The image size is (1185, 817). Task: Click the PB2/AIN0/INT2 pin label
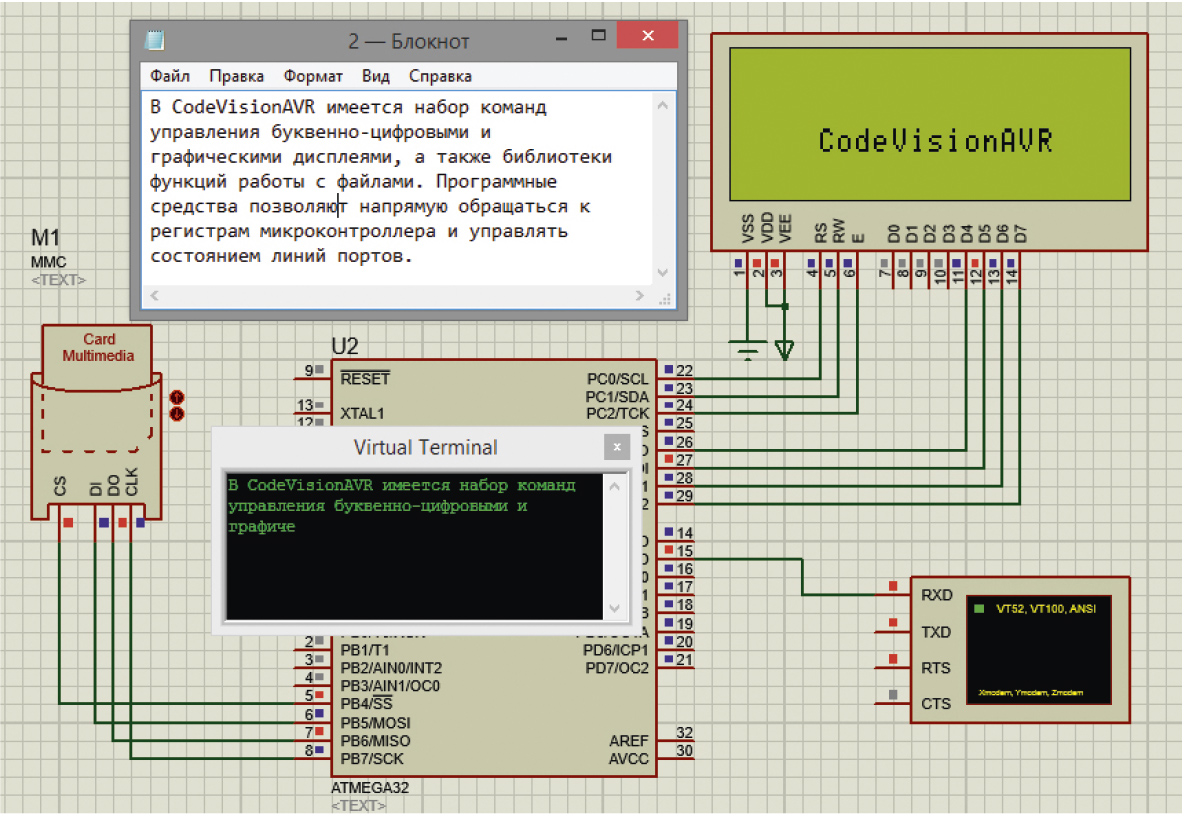pyautogui.click(x=391, y=668)
